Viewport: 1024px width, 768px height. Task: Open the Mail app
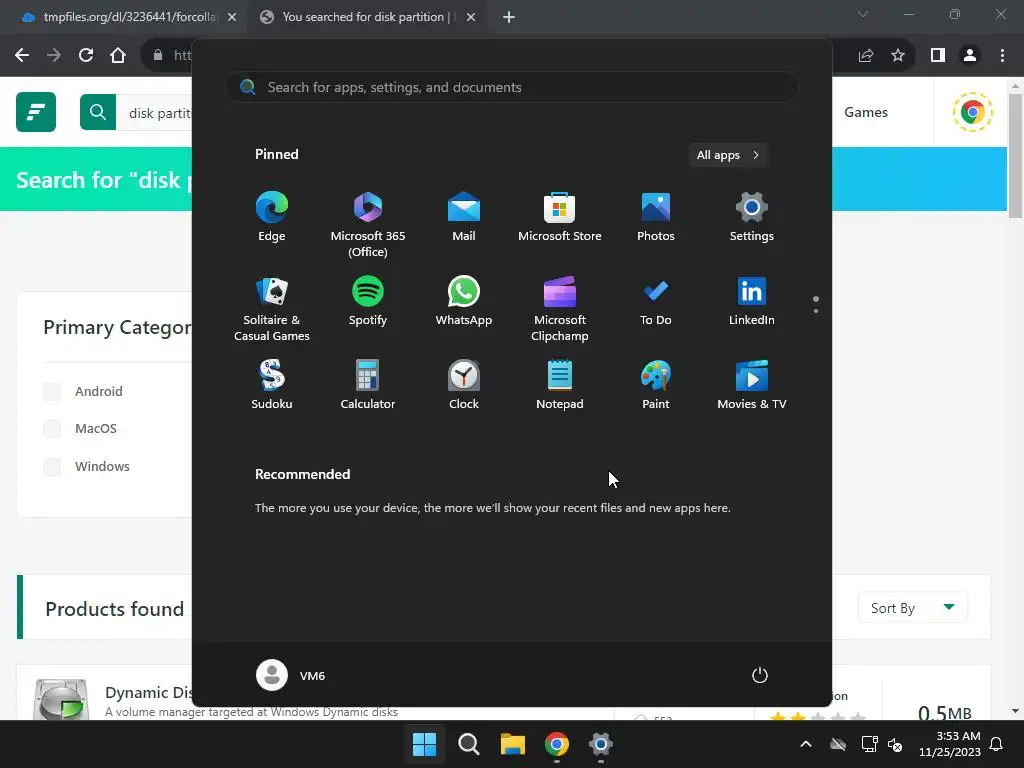pos(464,217)
